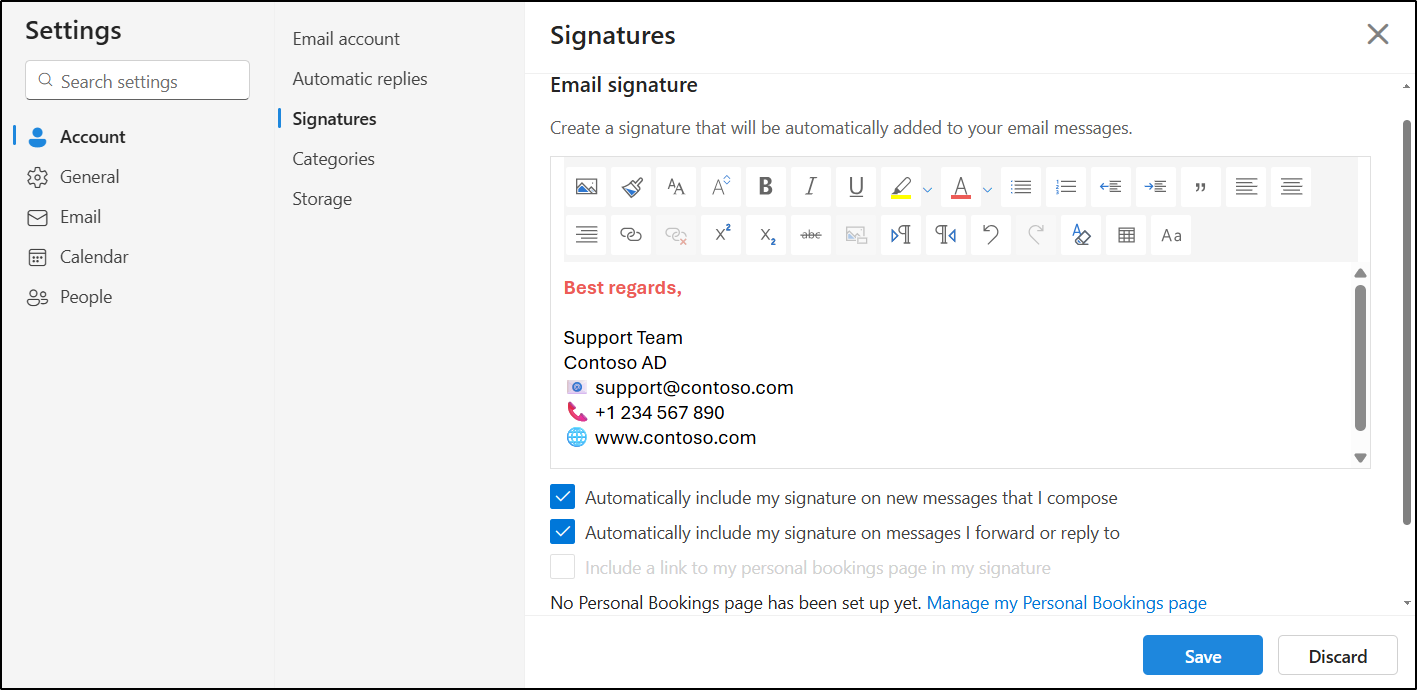The image size is (1417, 690).
Task: Switch to the Automatic replies section
Action: tap(358, 78)
